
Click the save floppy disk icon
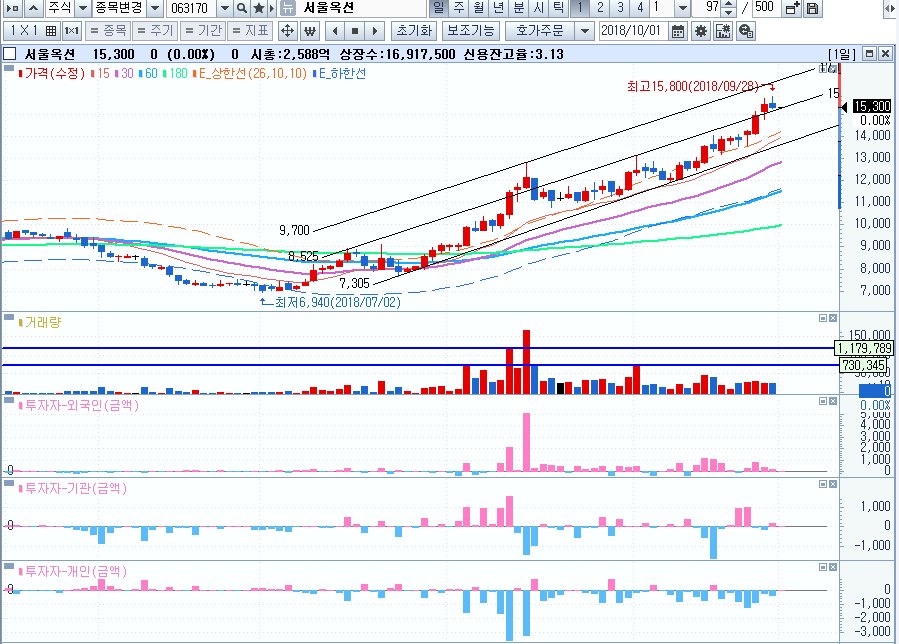tap(812, 8)
